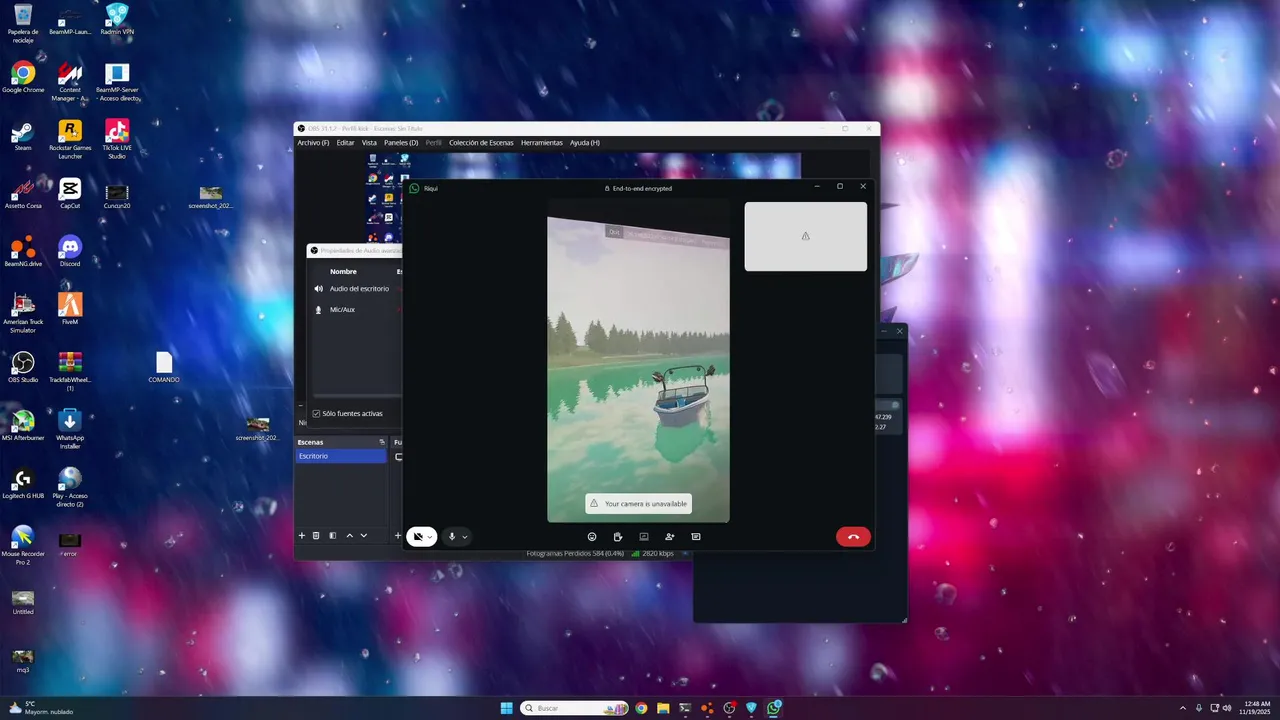Toggle the 'Sólo fuentes activas' checkbox
1280x720 pixels.
pos(316,413)
